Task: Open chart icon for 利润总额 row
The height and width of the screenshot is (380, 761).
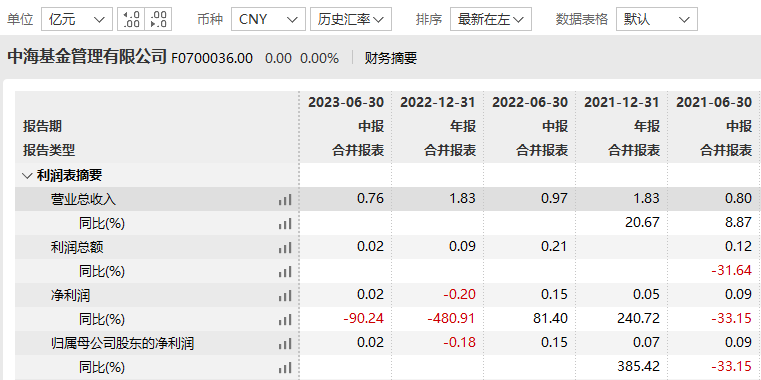Action: tap(285, 248)
